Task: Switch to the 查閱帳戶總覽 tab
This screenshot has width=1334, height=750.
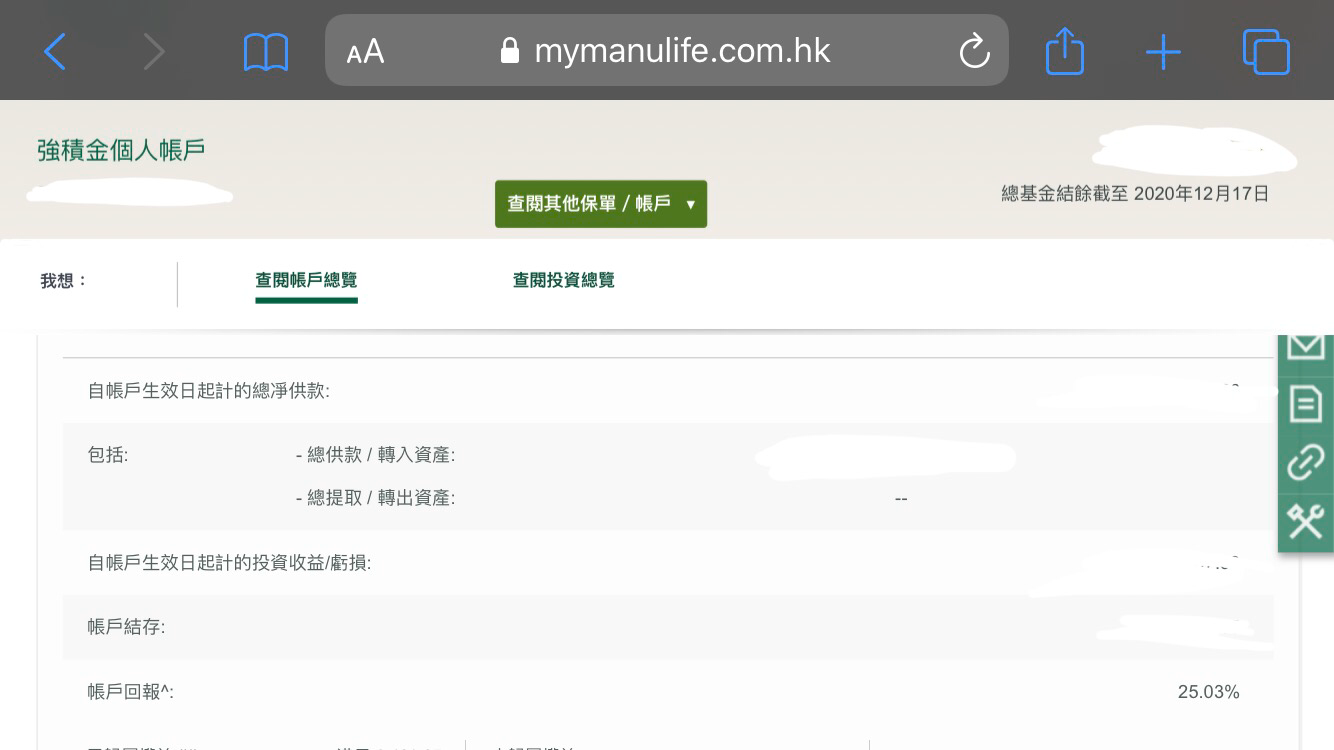Action: (306, 280)
